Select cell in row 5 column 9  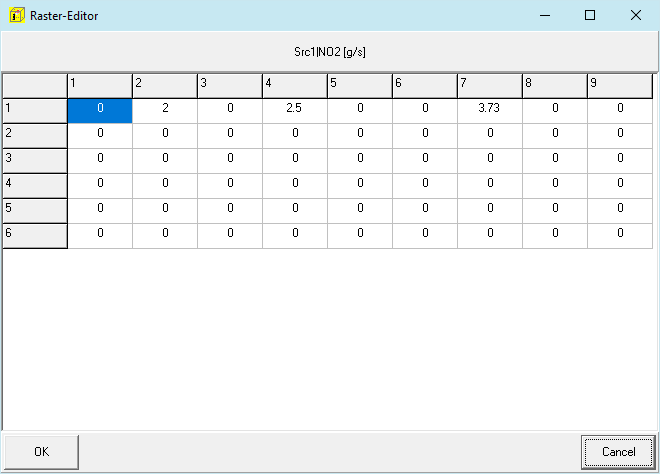(620, 211)
